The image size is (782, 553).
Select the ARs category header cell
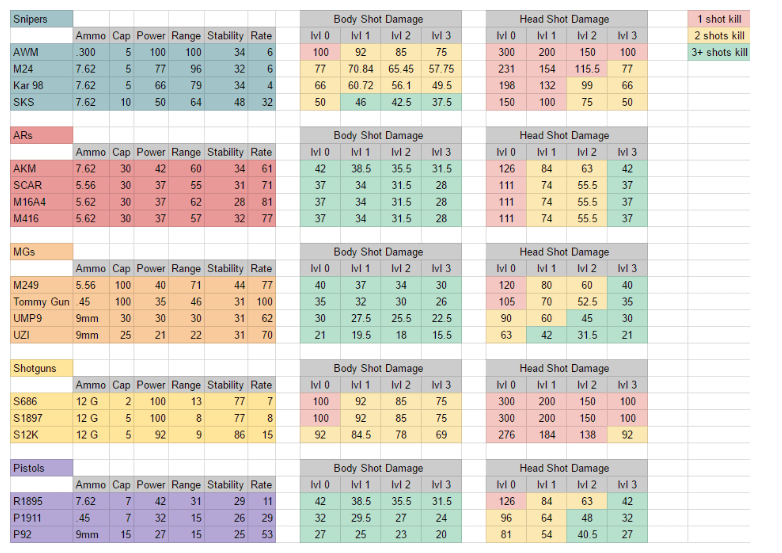point(41,135)
